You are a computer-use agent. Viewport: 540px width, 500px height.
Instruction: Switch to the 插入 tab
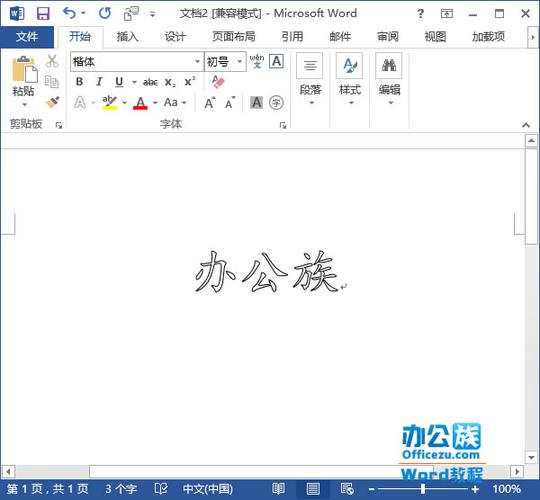pyautogui.click(x=127, y=37)
